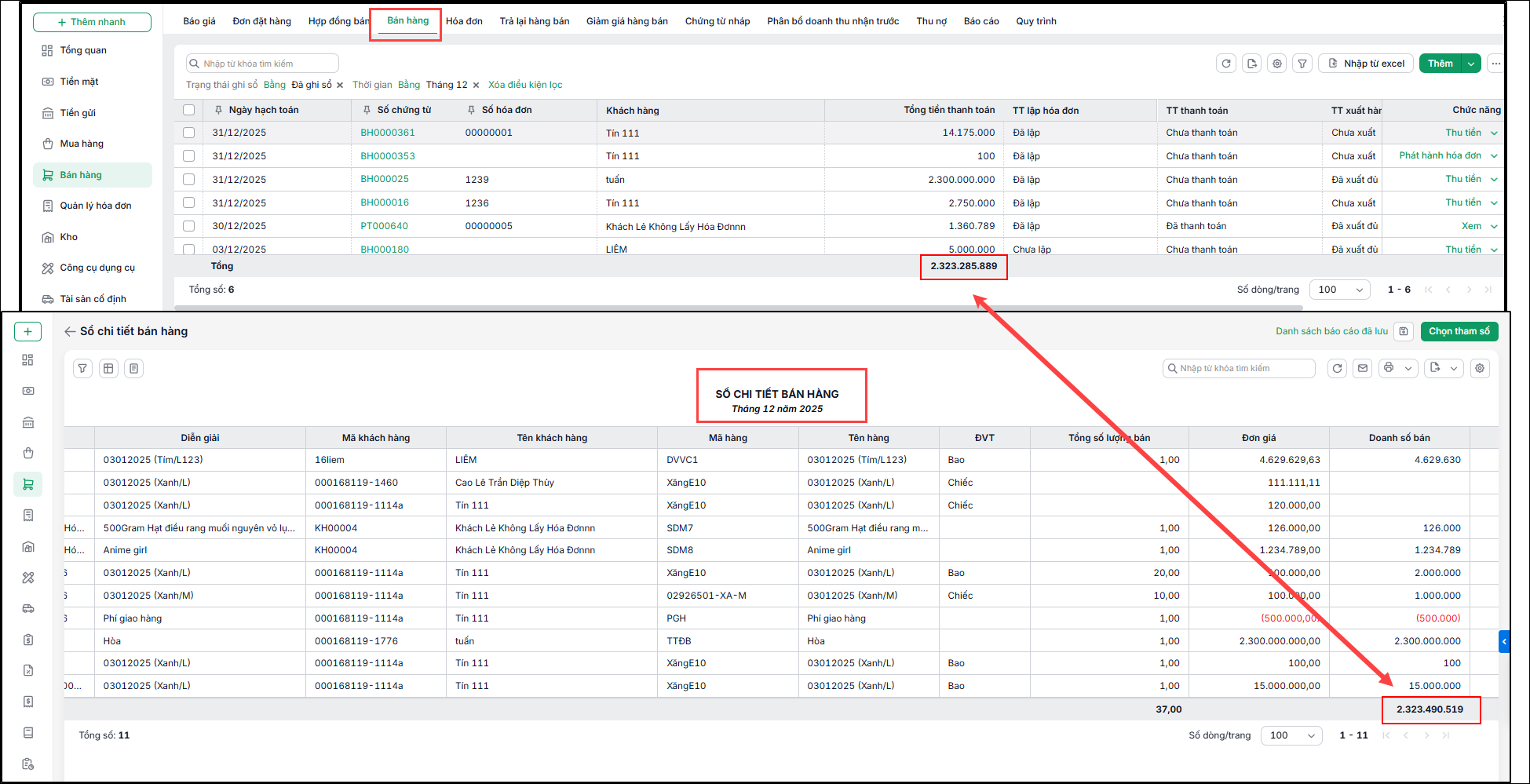
Task: Open filter funnel above the Bán hàng list
Action: point(1302,64)
